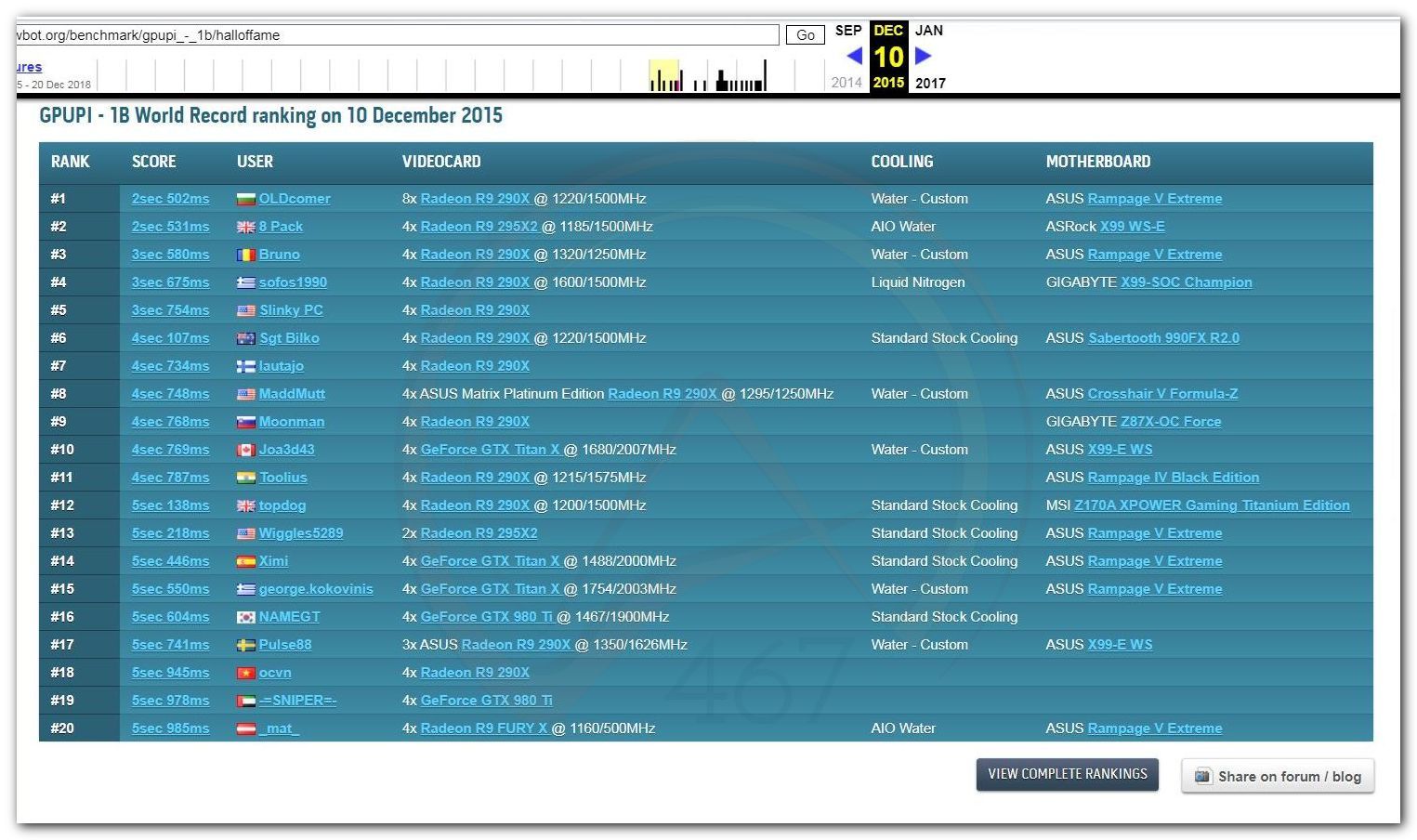Click the Swedish flag beside Pulse88
The image size is (1417, 840).
tap(245, 645)
